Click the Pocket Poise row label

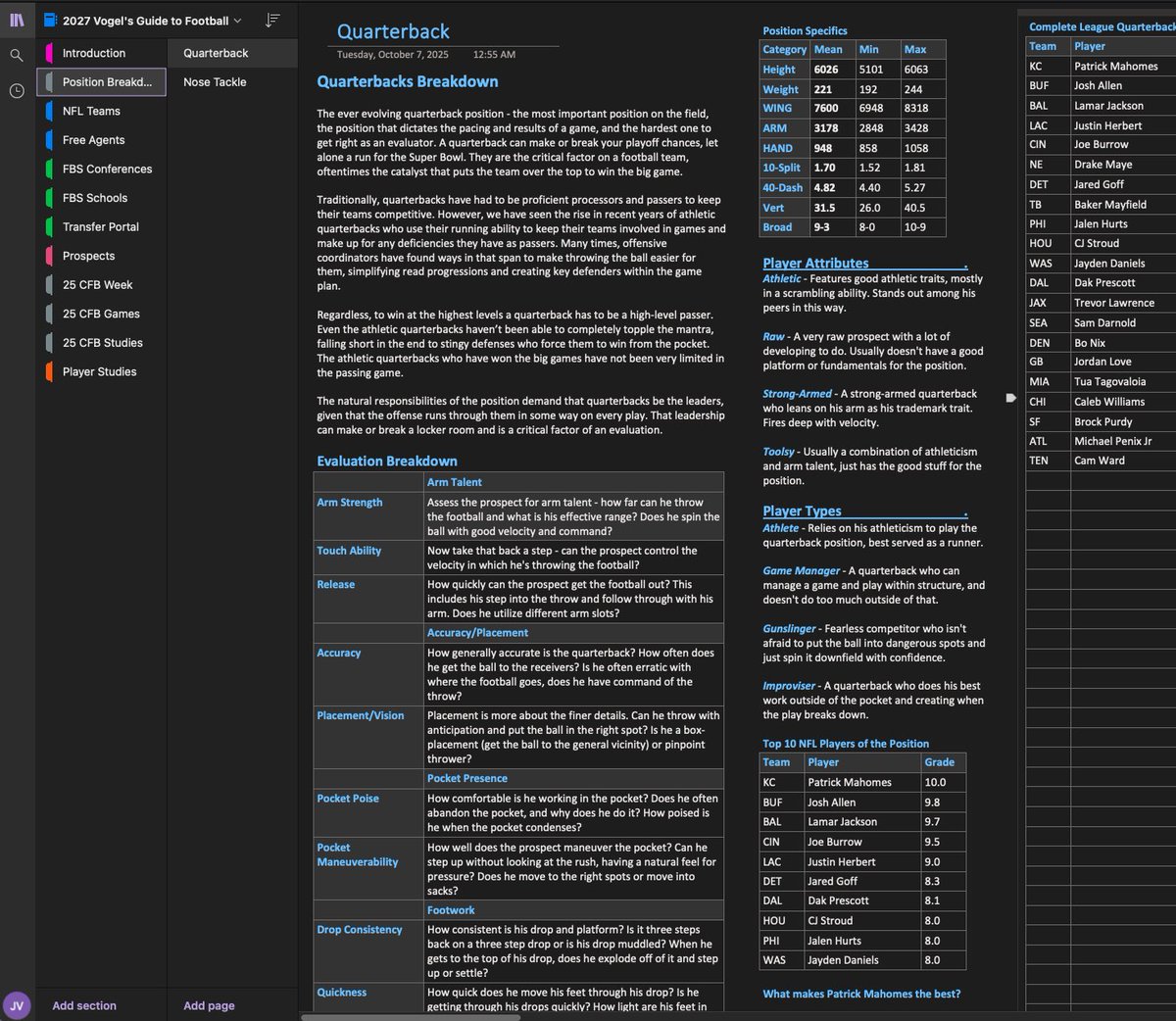point(348,799)
